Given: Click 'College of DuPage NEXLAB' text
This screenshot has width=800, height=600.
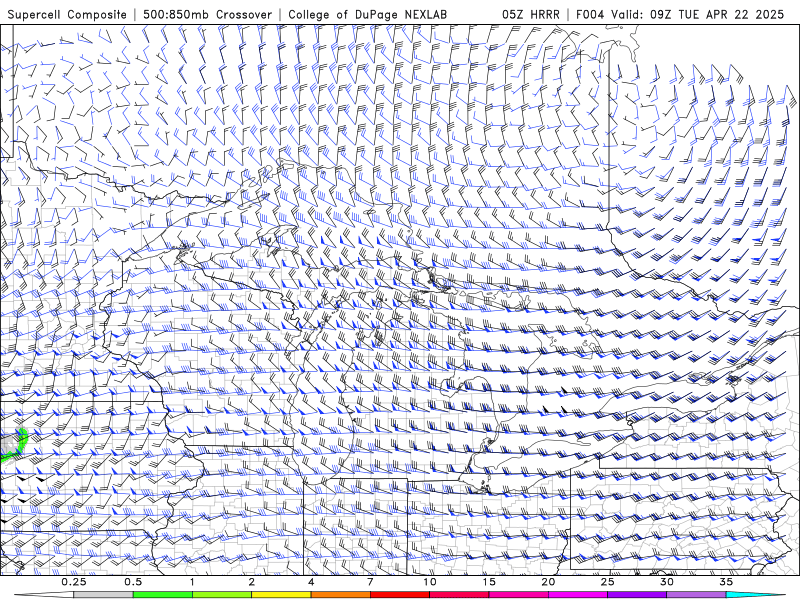Looking at the screenshot, I should coord(367,15).
